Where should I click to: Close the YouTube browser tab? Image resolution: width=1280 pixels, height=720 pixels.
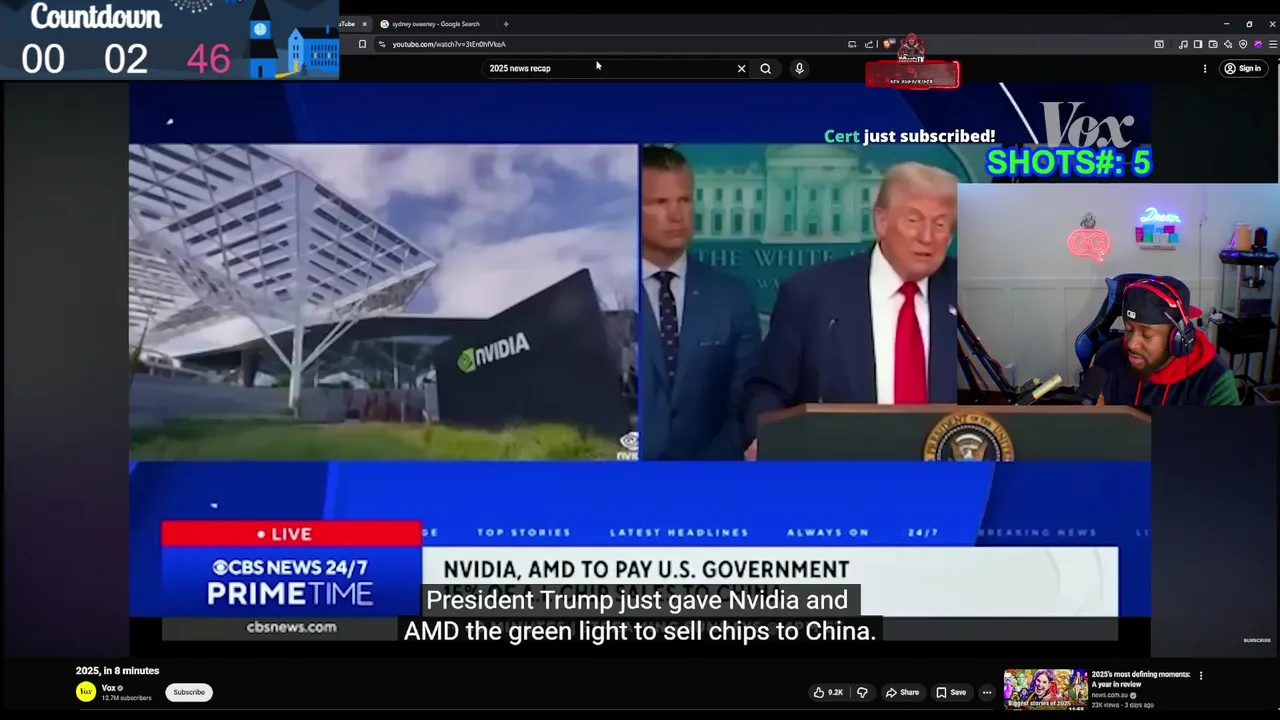click(364, 24)
